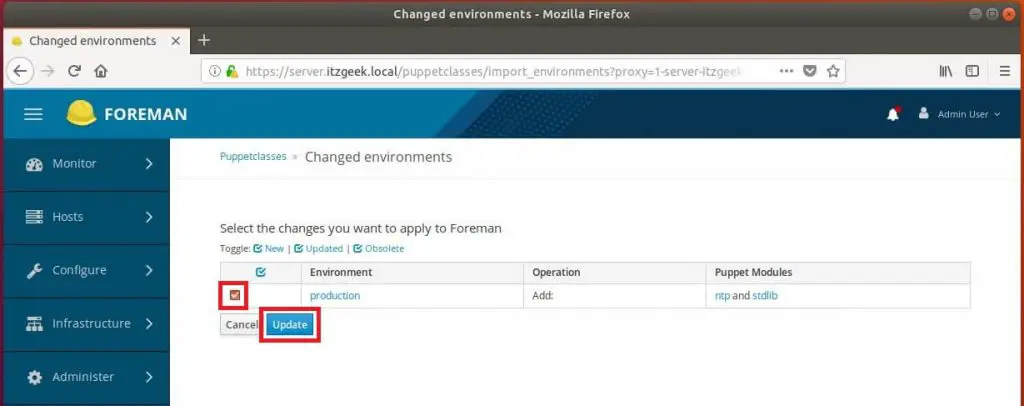Click the Foreman hard hat logo
Image resolution: width=1024 pixels, height=406 pixels.
pos(81,114)
